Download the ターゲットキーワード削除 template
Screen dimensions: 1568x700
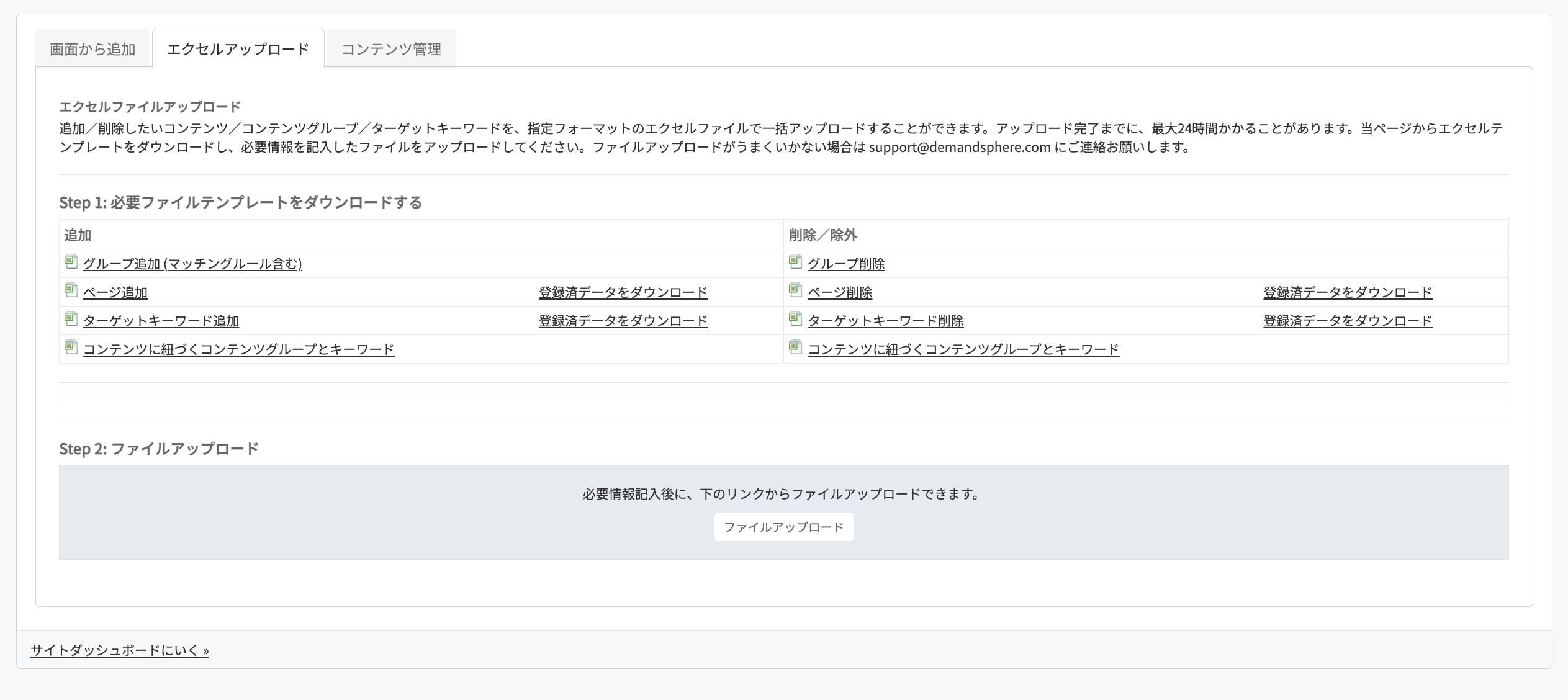(x=886, y=321)
